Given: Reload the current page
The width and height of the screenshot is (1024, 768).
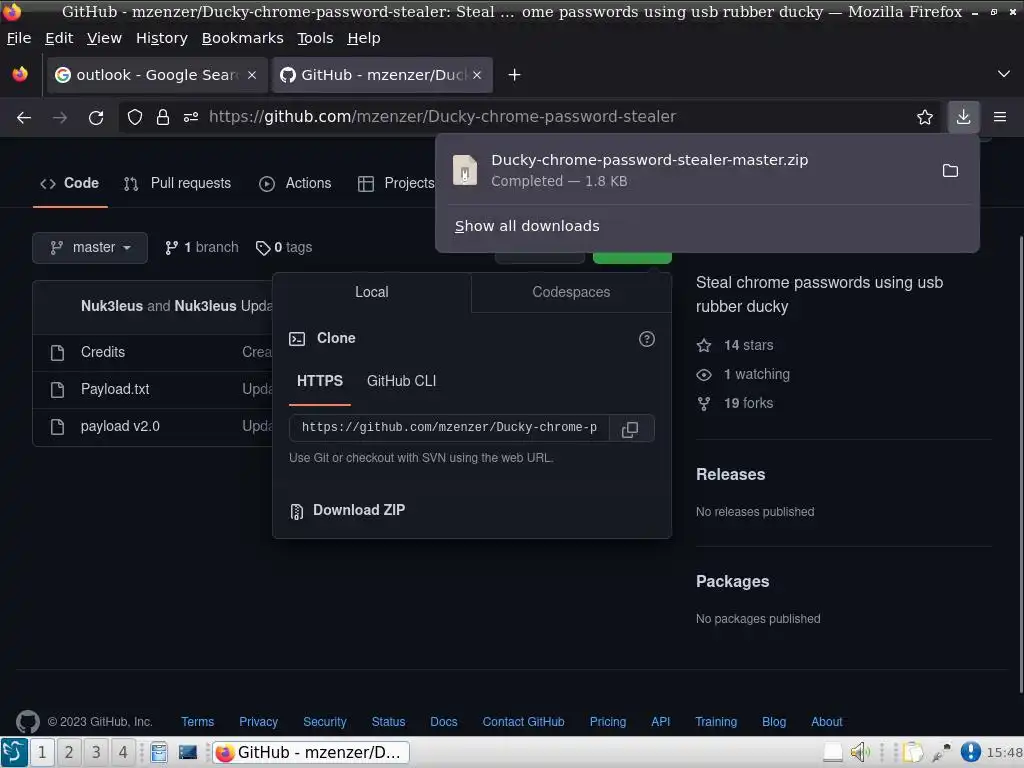Looking at the screenshot, I should point(96,118).
